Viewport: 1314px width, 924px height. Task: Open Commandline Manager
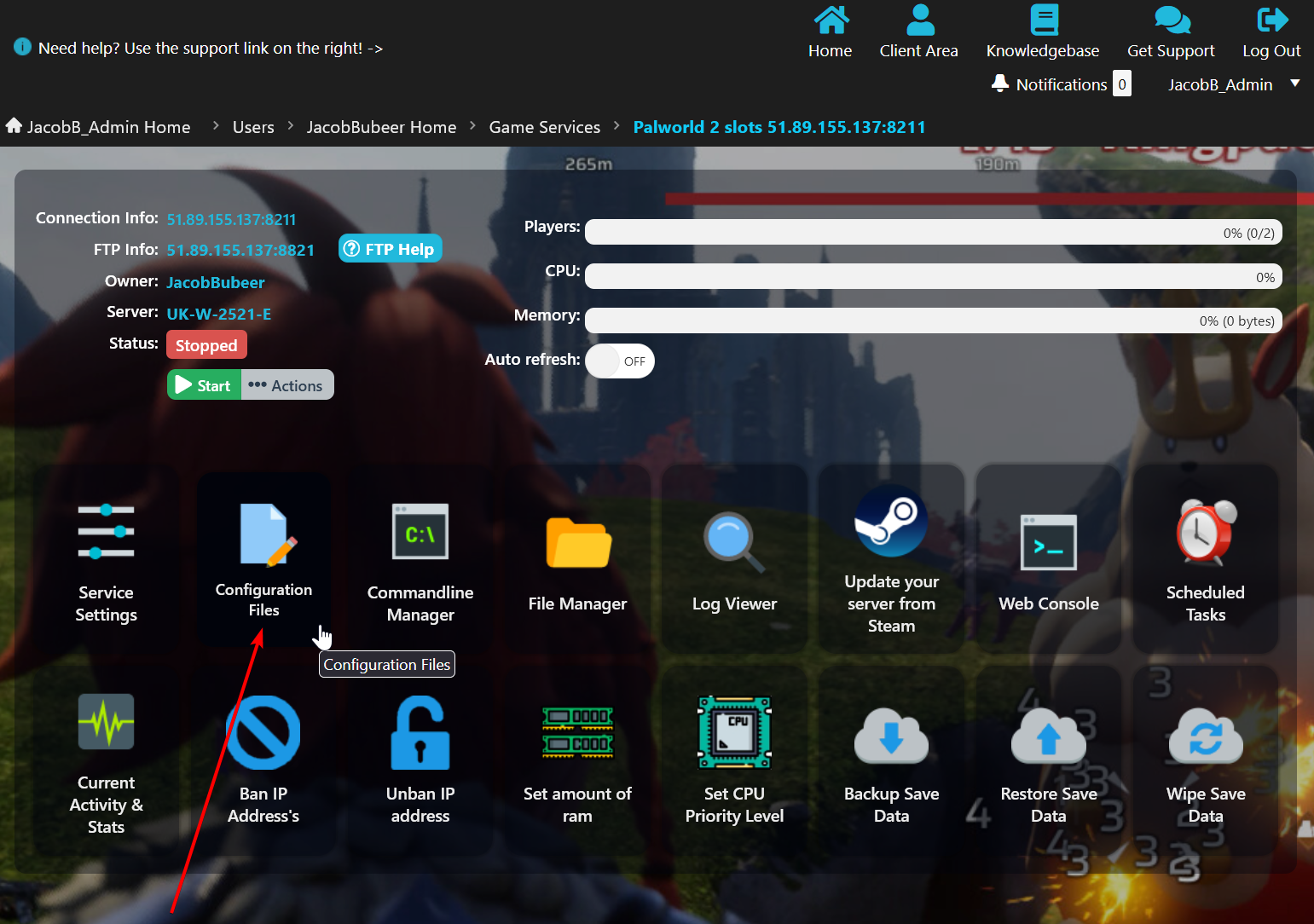click(420, 532)
